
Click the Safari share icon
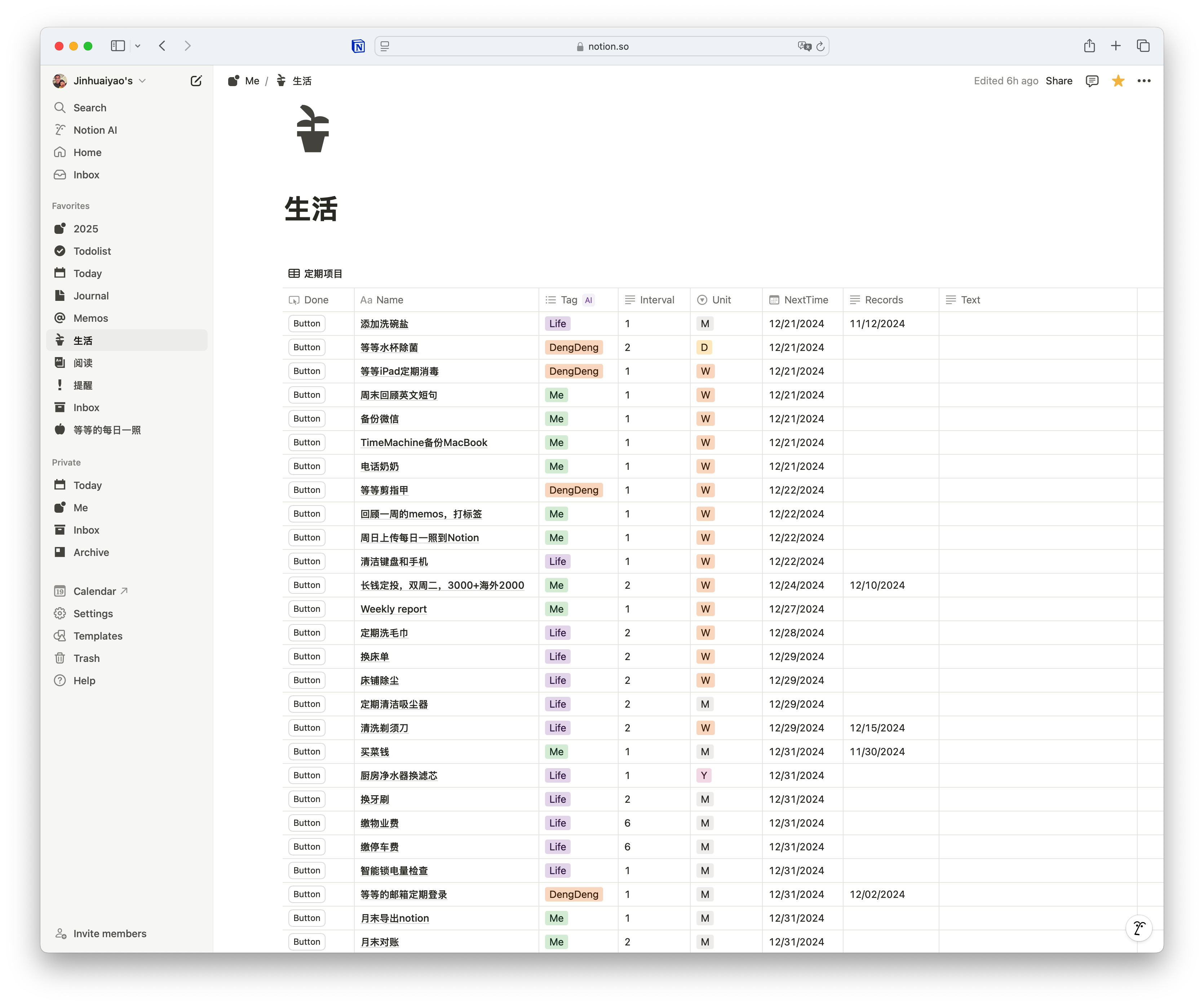pos(1089,46)
